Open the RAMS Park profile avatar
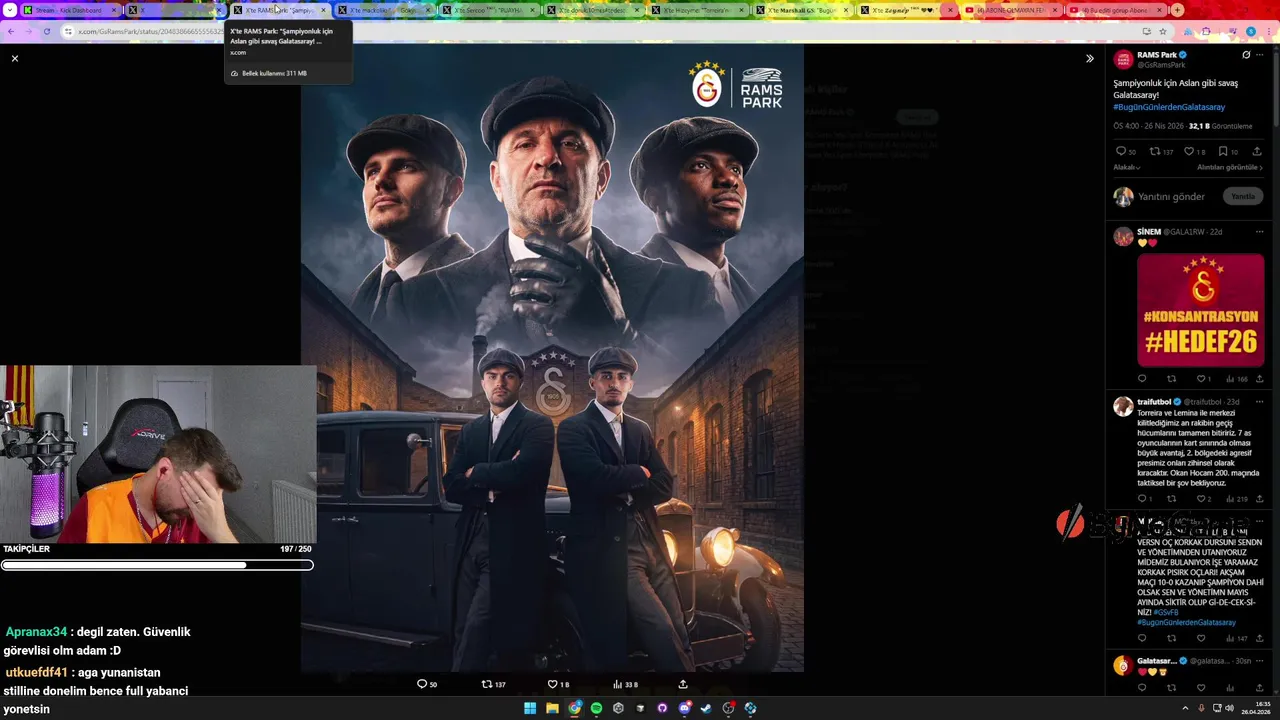Screen dimensions: 1280x720 [1124, 59]
